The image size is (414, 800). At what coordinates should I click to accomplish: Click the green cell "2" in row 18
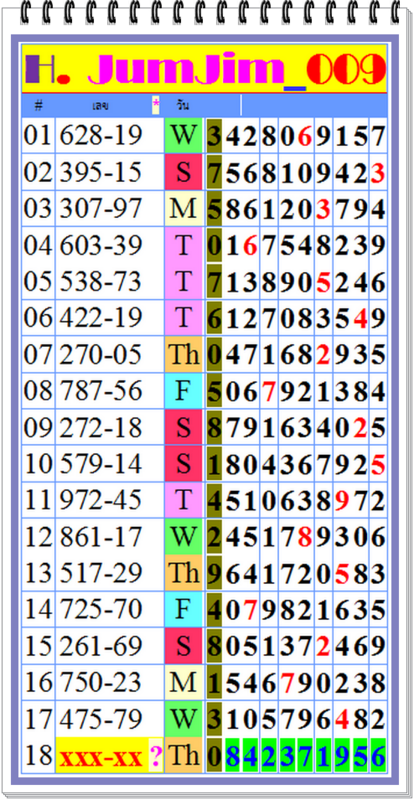[269, 755]
